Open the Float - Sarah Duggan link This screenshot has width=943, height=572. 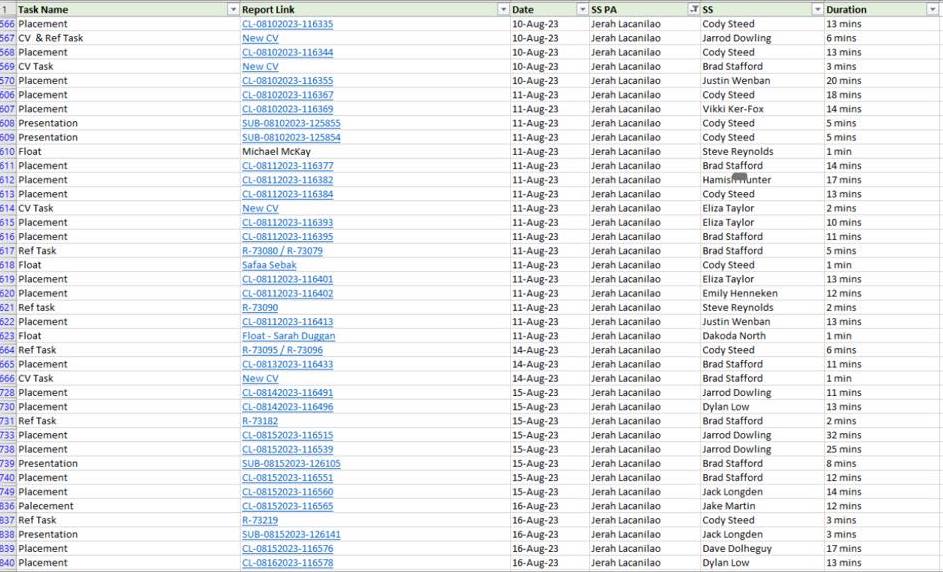[x=289, y=336]
